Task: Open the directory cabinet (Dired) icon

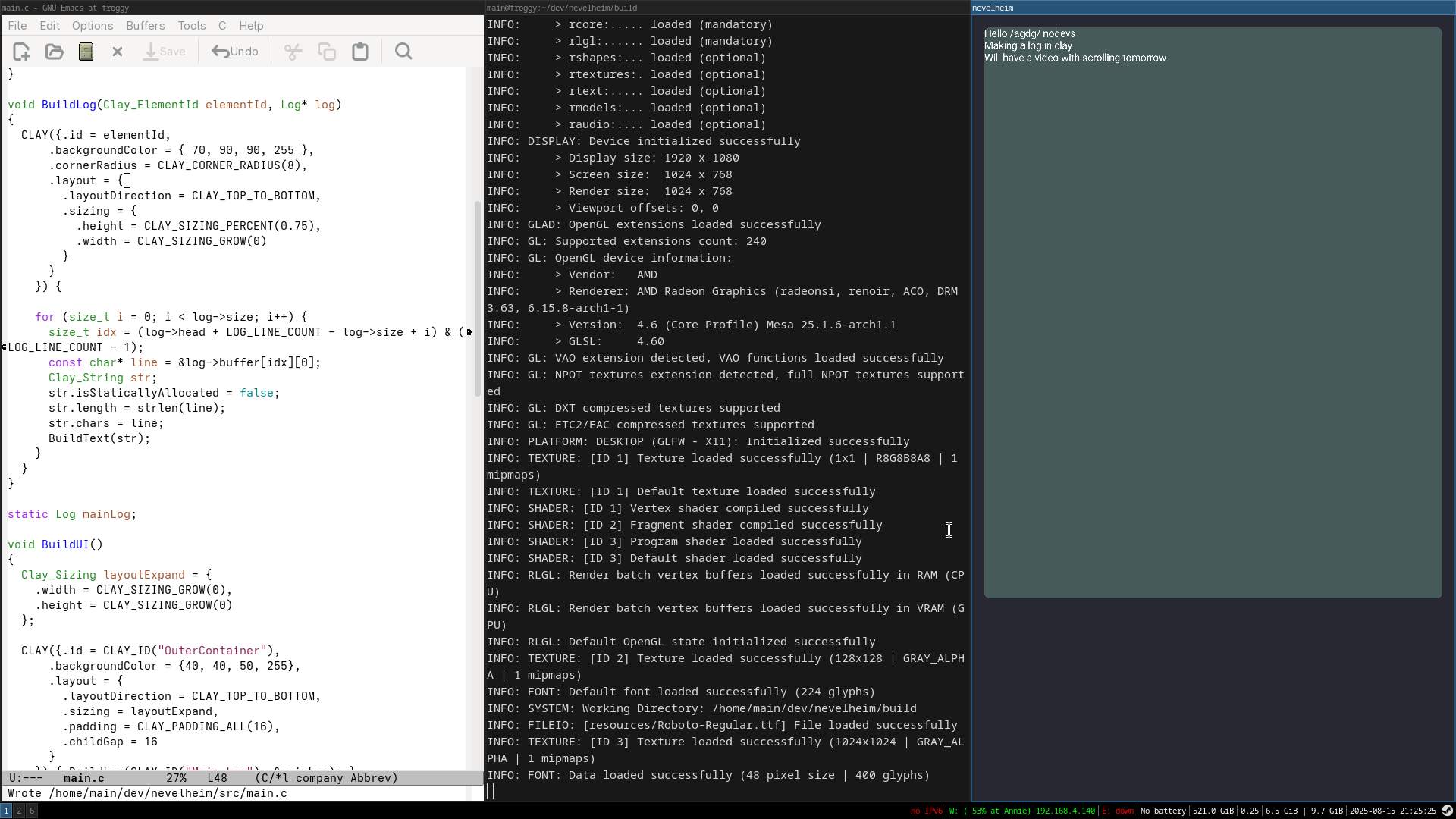Action: tap(86, 52)
